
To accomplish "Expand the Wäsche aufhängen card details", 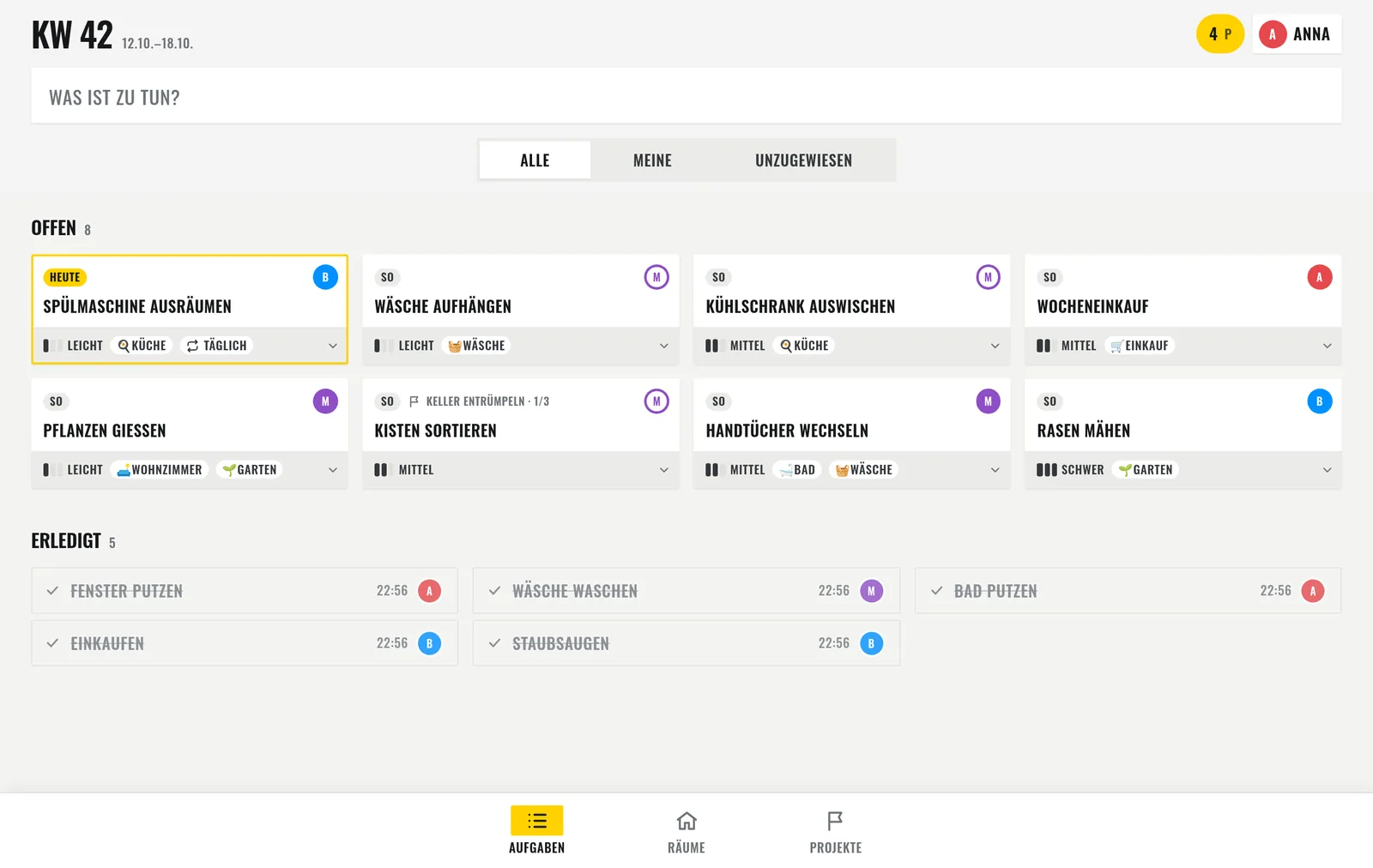I will tap(664, 346).
